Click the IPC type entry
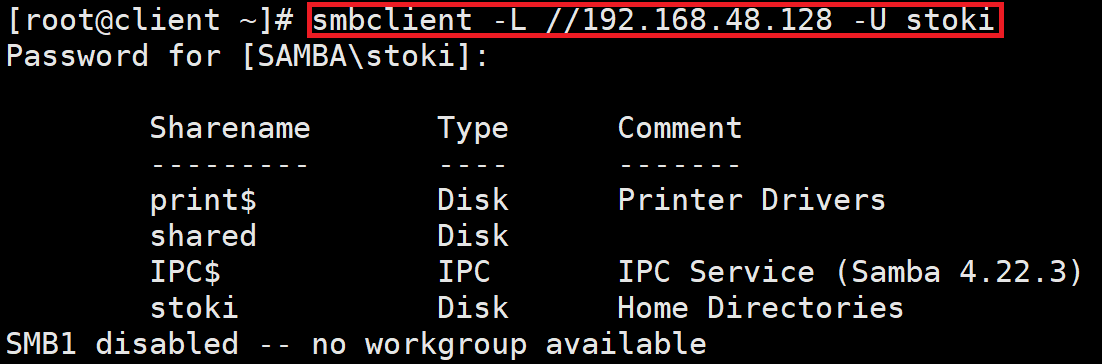Viewport: 1102px width, 364px height. 464,272
